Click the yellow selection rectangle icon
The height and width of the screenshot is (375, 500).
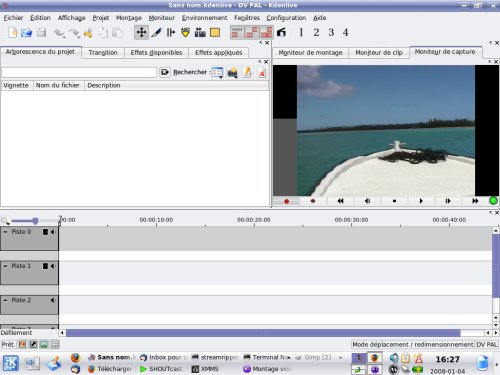[215, 33]
